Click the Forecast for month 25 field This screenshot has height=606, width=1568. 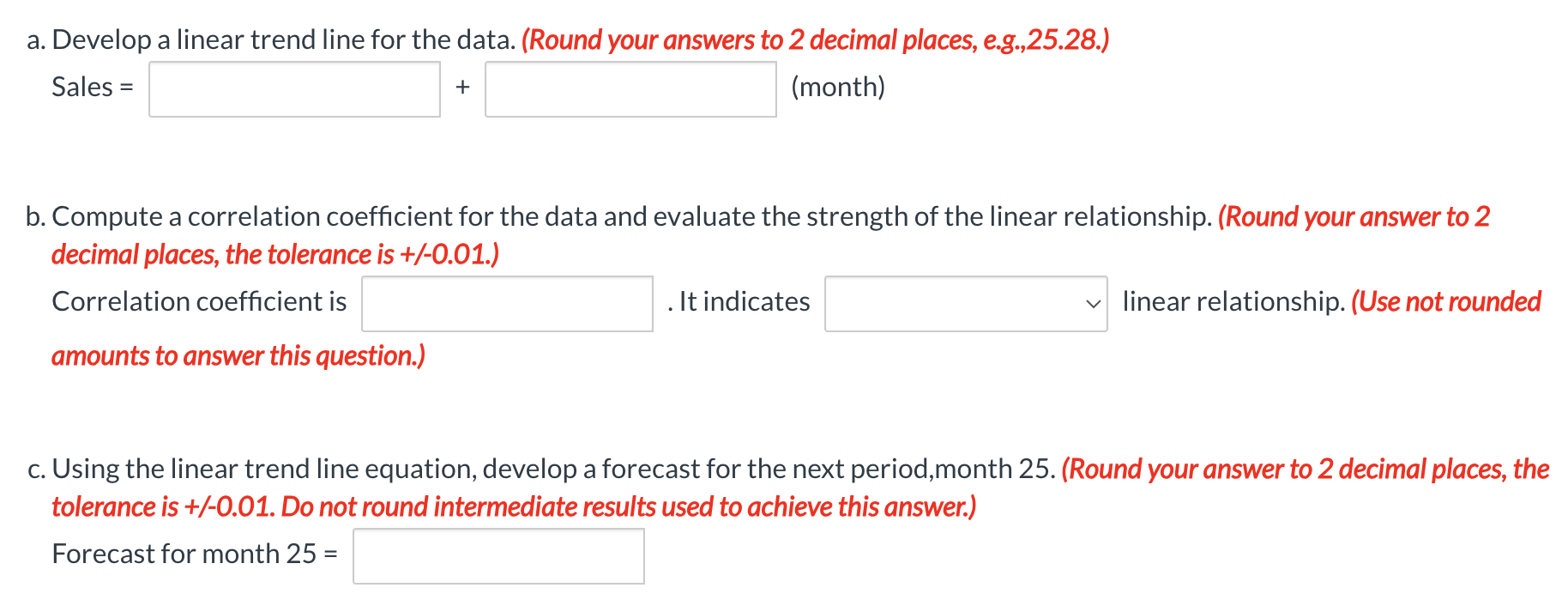click(498, 555)
